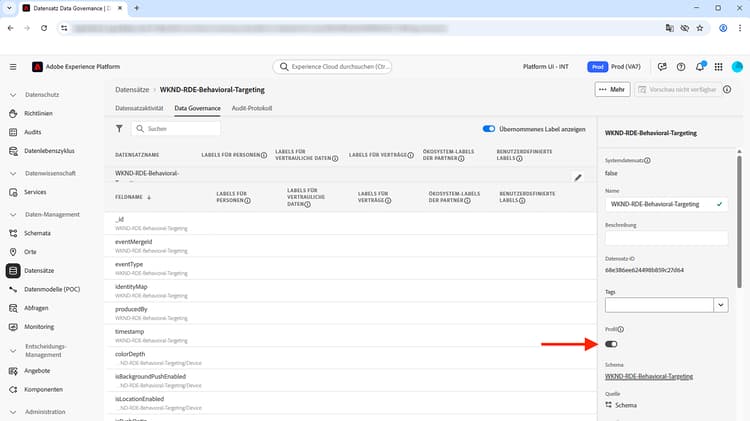This screenshot has width=750, height=421.
Task: Select the producedBy field row
Action: point(350,313)
